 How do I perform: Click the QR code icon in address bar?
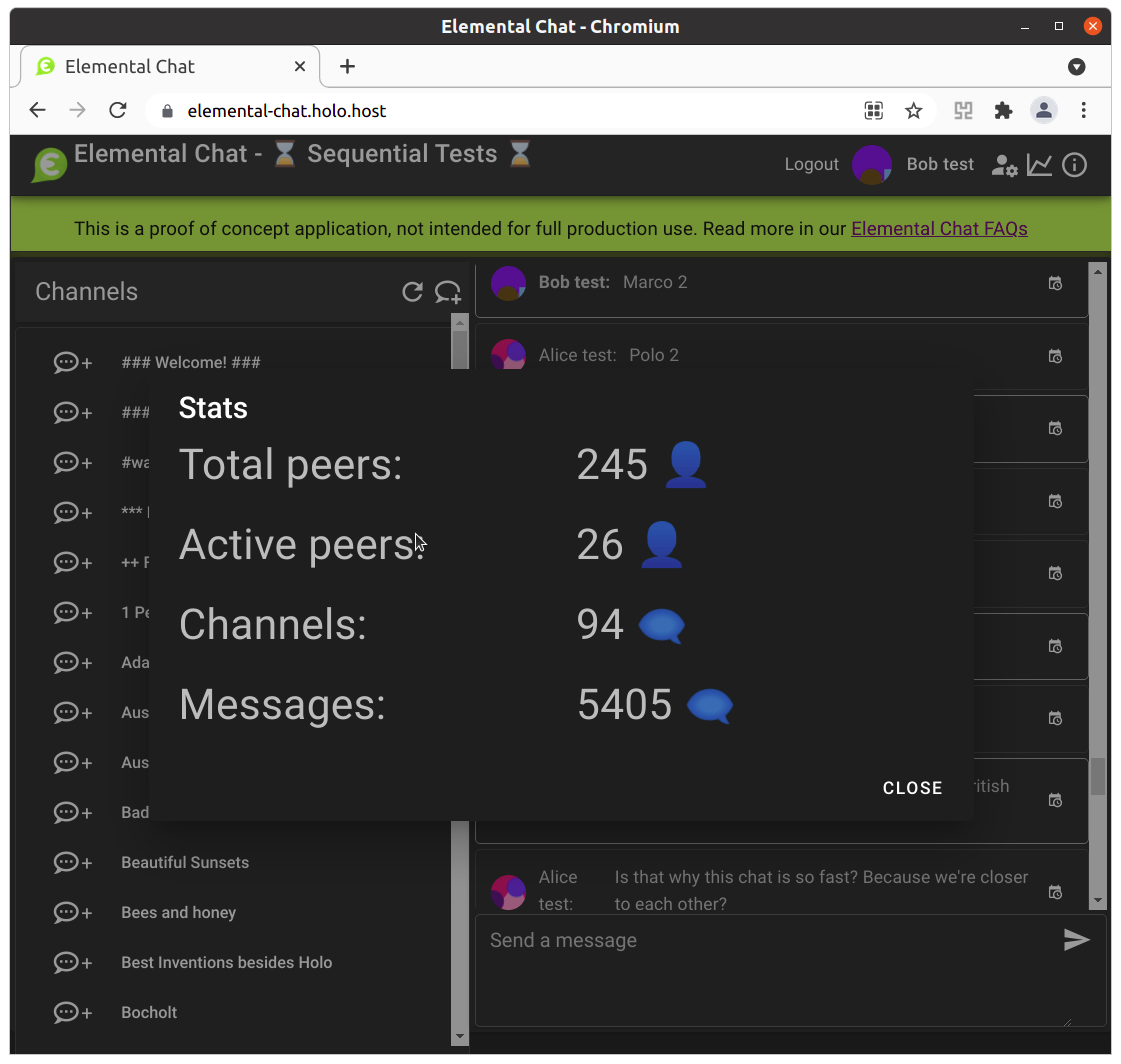[873, 111]
